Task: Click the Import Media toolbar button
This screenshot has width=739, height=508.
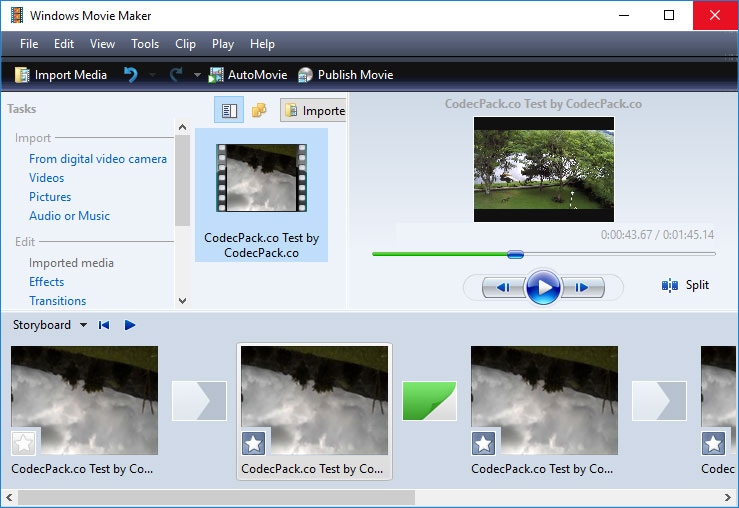Action: click(x=61, y=75)
